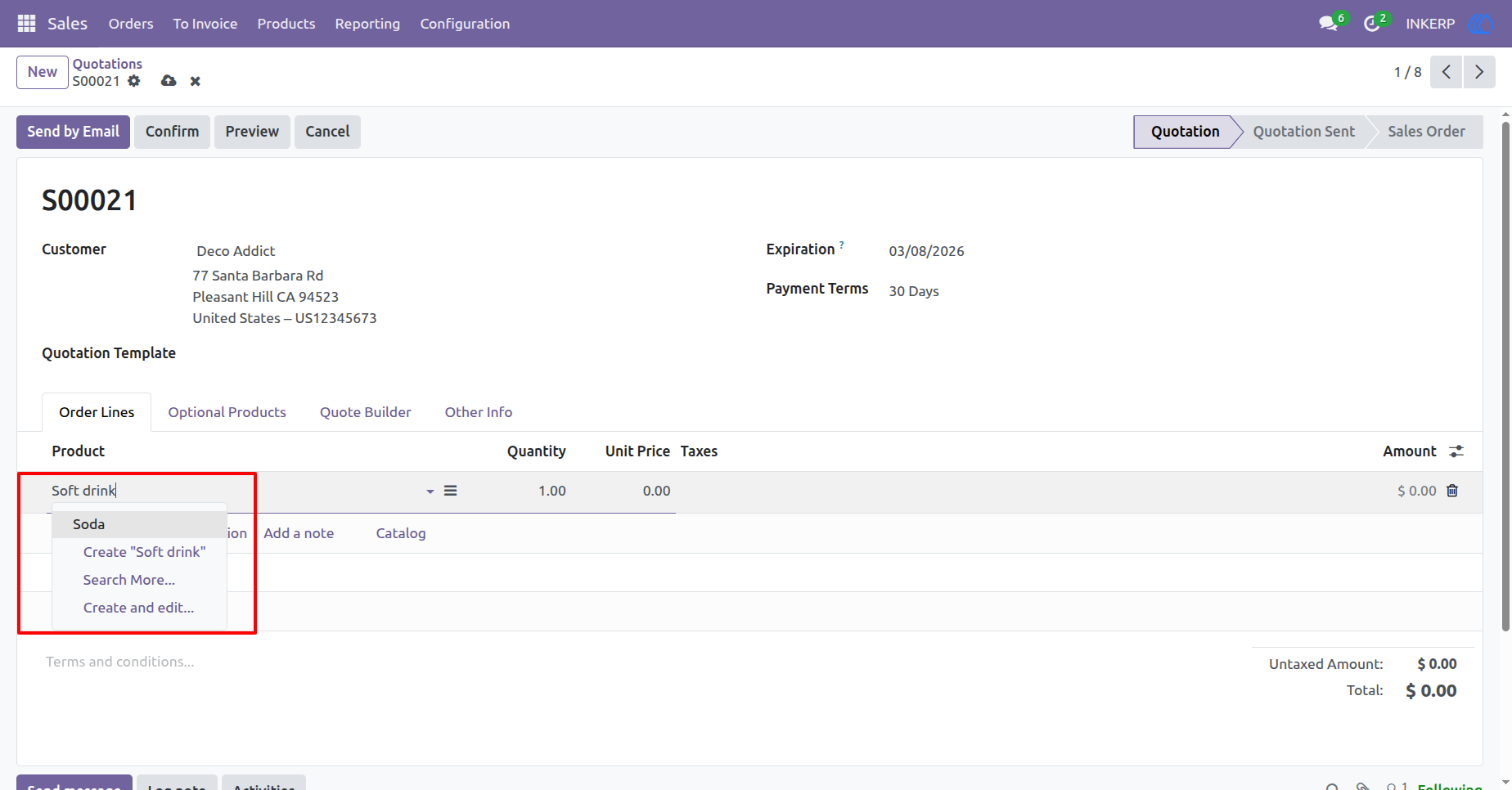Open the Products menu
Image resolution: width=1512 pixels, height=790 pixels.
click(286, 24)
